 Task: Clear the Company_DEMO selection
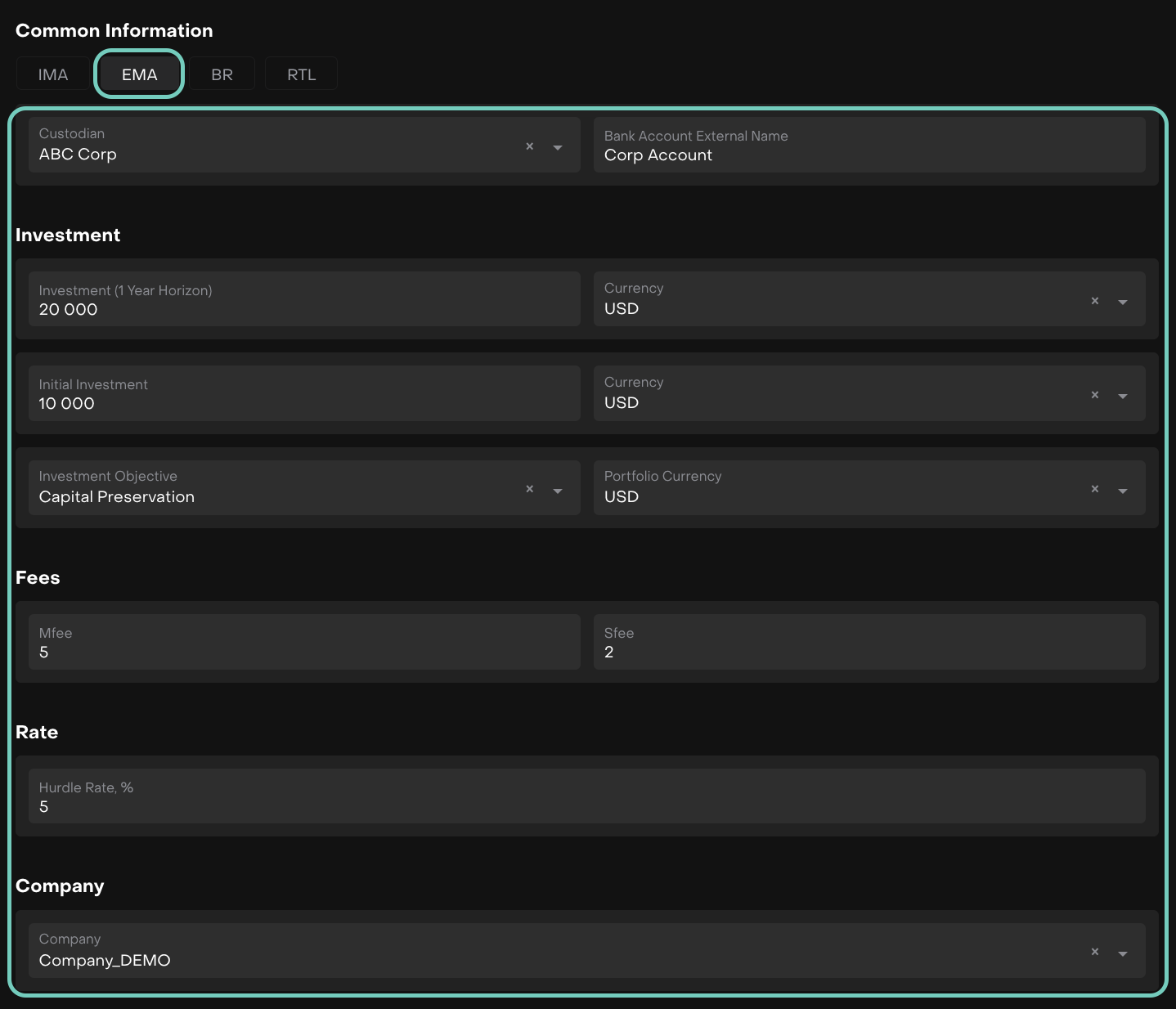click(1095, 952)
